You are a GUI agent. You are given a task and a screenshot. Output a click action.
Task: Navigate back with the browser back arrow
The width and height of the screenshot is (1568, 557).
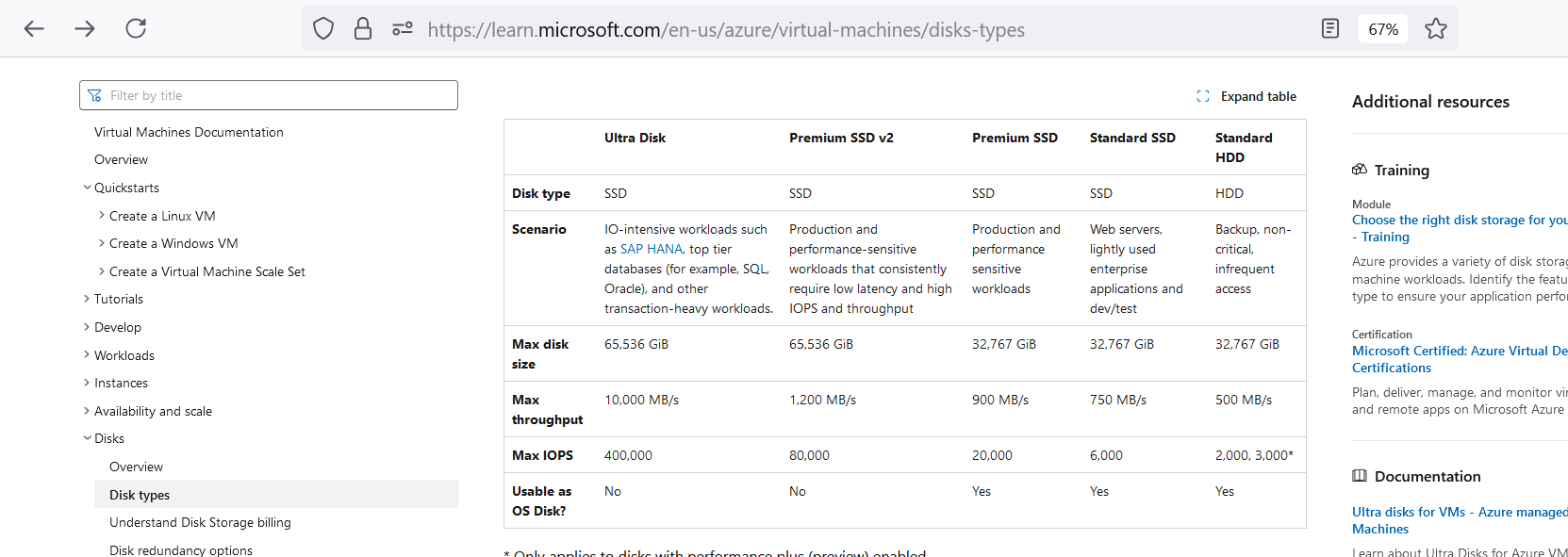pyautogui.click(x=34, y=28)
